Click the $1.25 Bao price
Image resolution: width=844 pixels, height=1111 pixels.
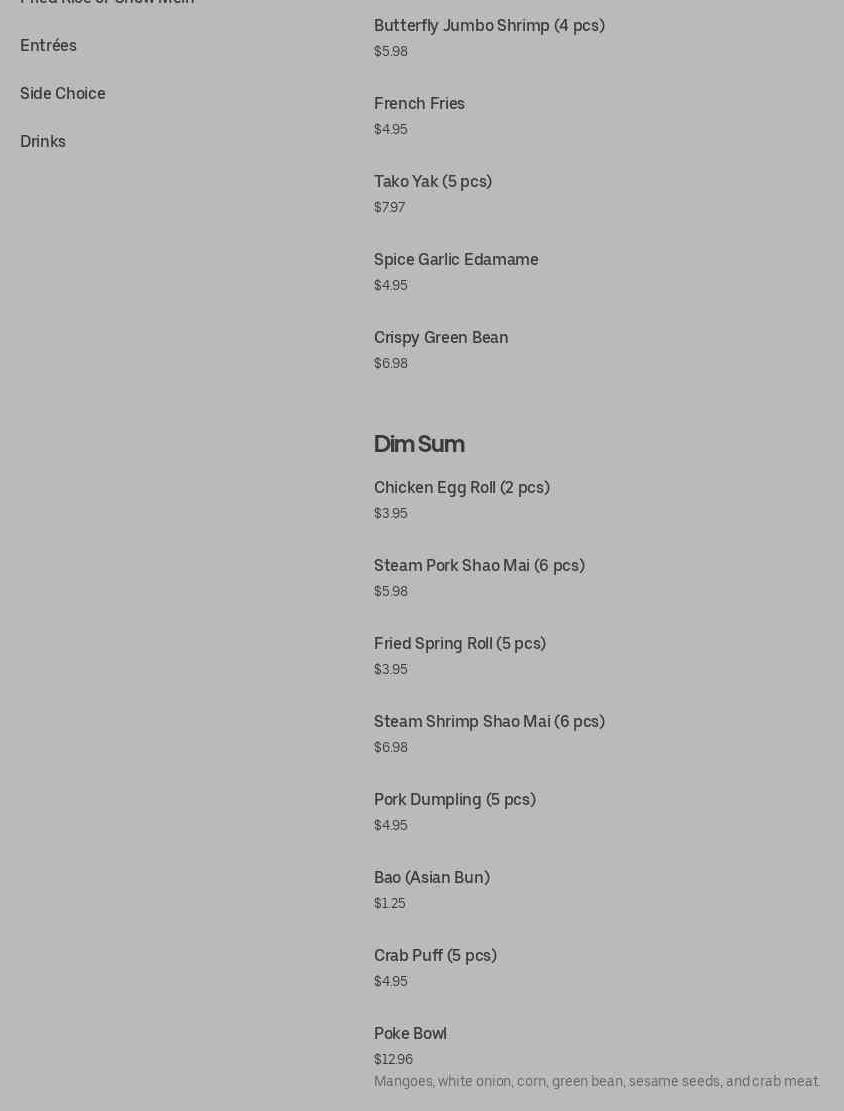(x=390, y=903)
